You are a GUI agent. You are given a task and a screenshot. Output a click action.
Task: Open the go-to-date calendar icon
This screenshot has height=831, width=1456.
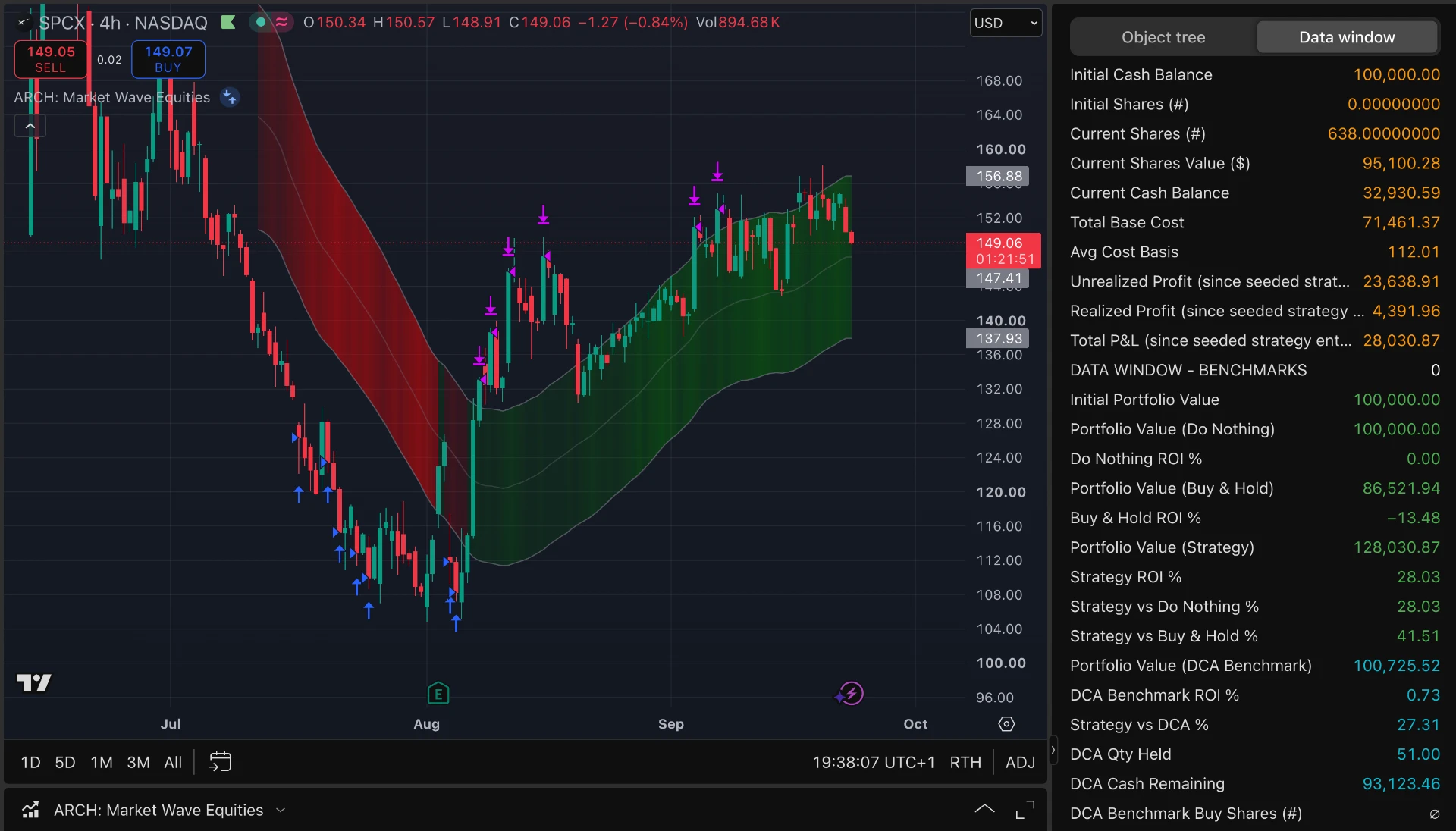click(x=220, y=761)
